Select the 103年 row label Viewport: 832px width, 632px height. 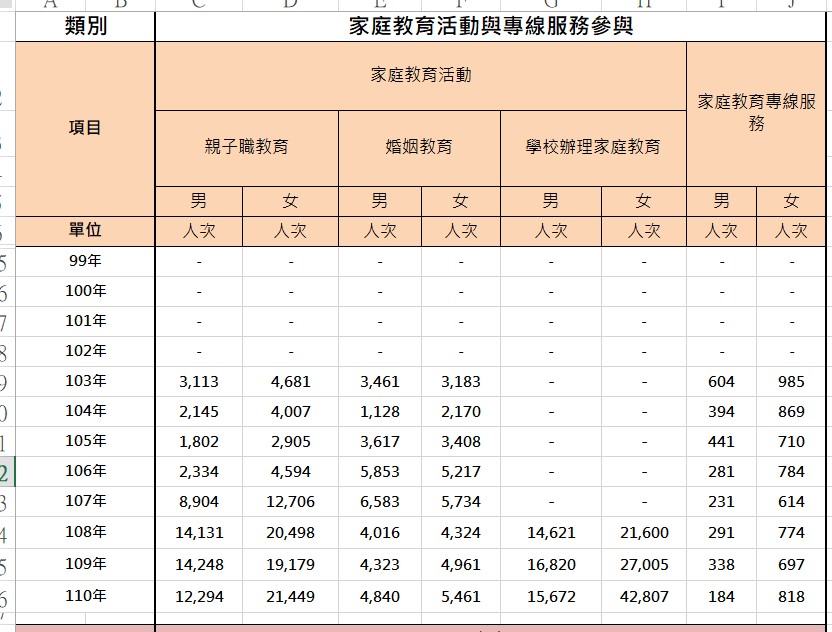click(x=85, y=382)
